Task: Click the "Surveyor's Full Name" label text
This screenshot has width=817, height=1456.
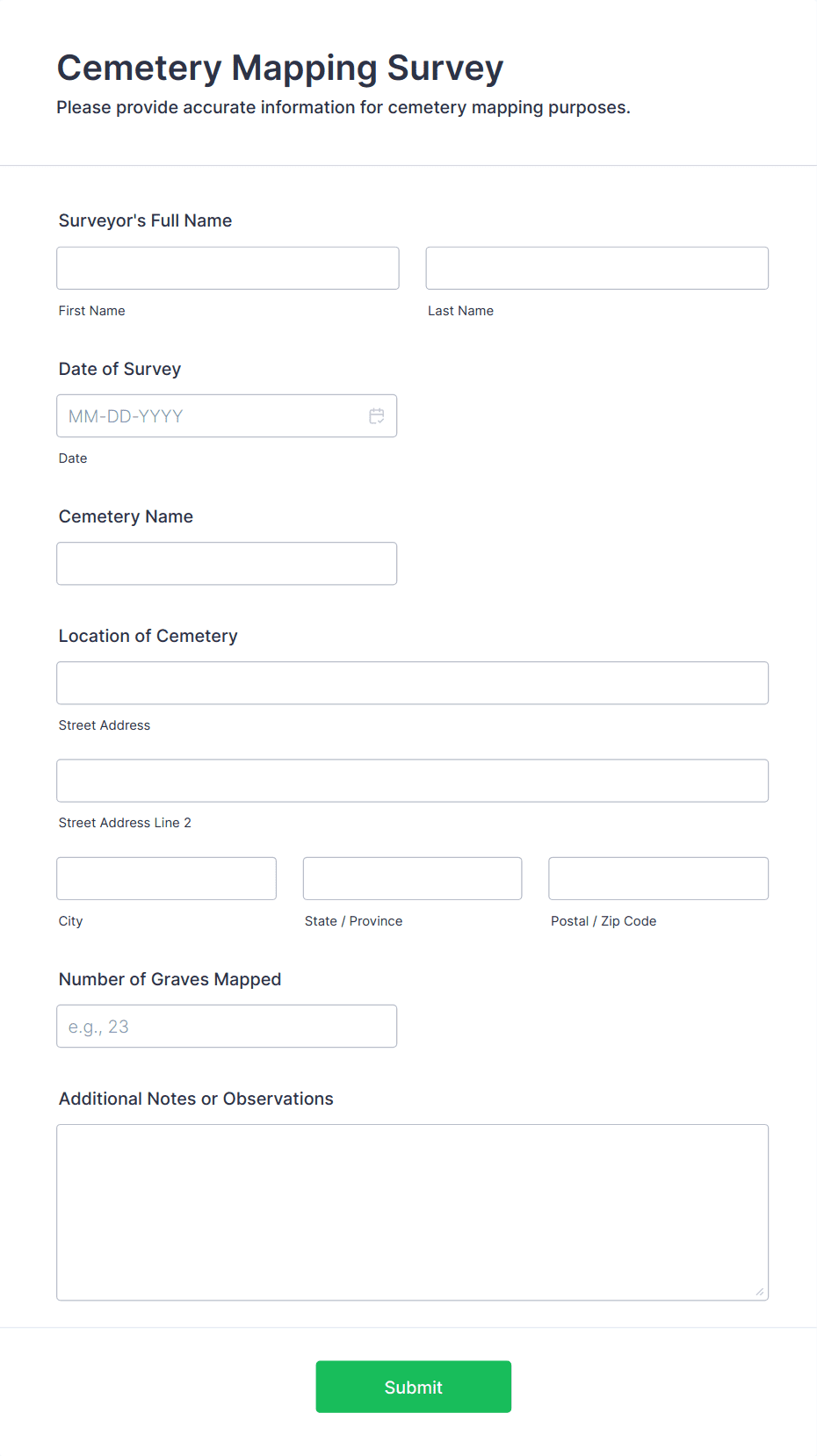Action: pos(145,220)
